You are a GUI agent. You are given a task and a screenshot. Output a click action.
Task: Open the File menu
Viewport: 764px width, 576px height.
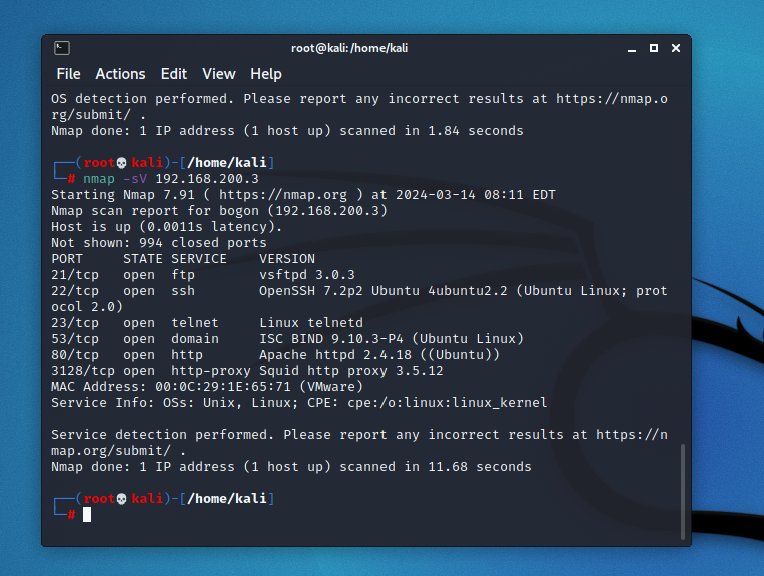coord(68,74)
